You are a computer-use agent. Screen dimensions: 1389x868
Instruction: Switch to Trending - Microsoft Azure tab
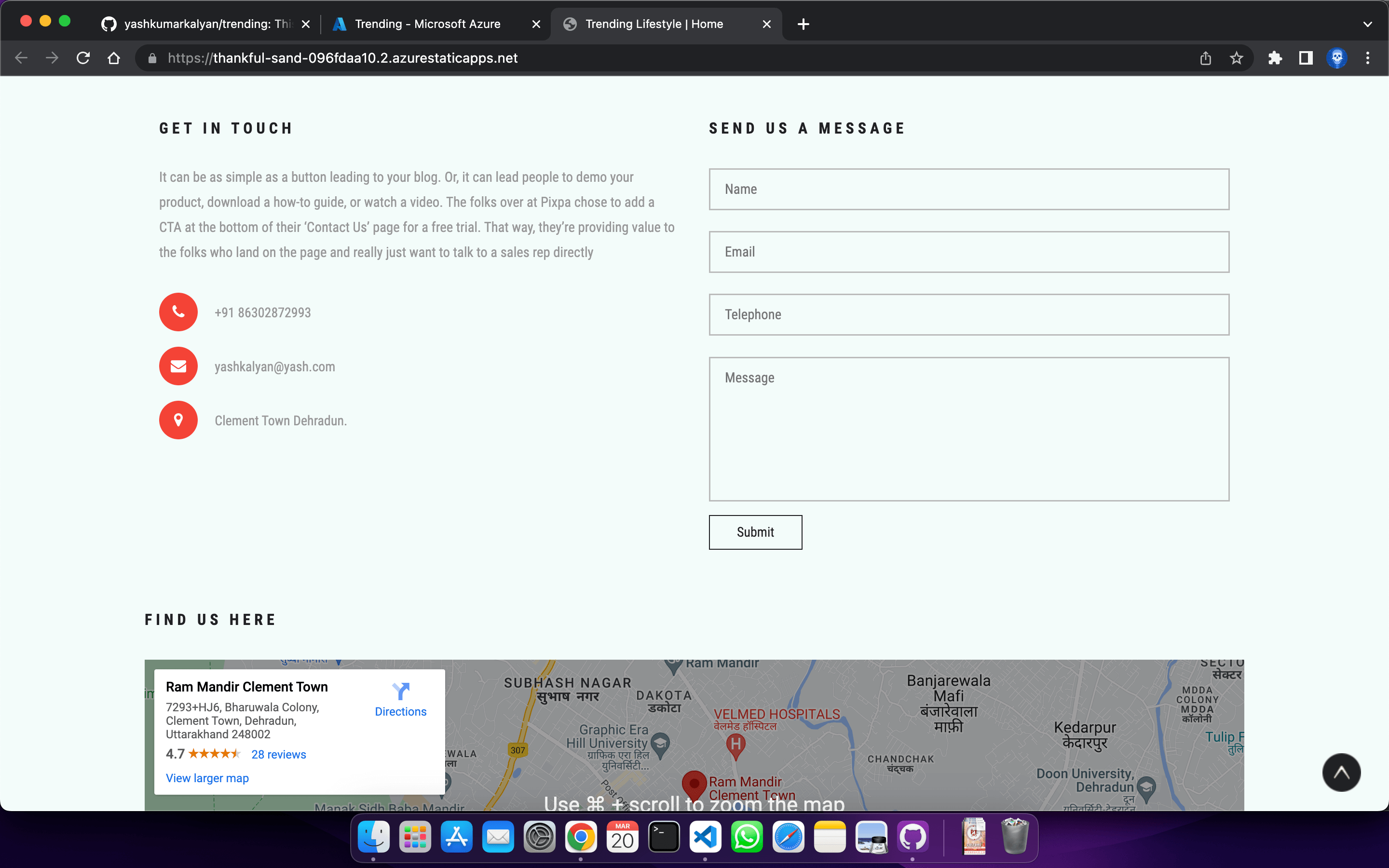click(428, 24)
